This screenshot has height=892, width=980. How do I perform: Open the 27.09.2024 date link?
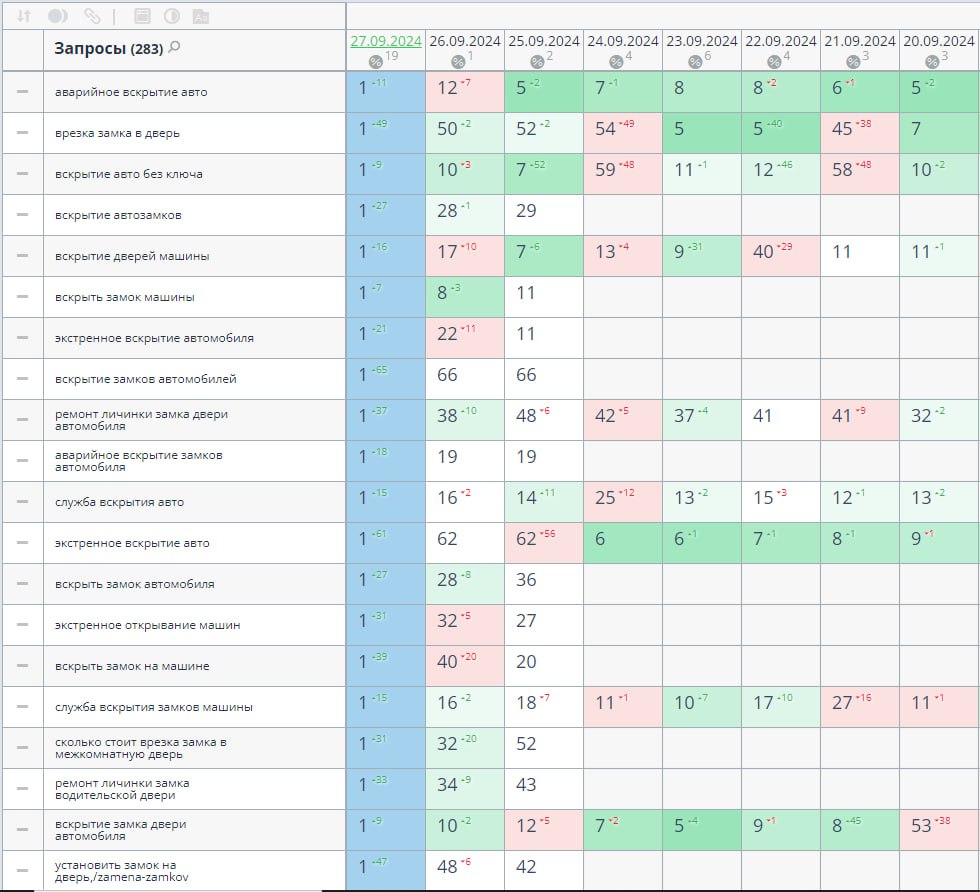pyautogui.click(x=385, y=41)
